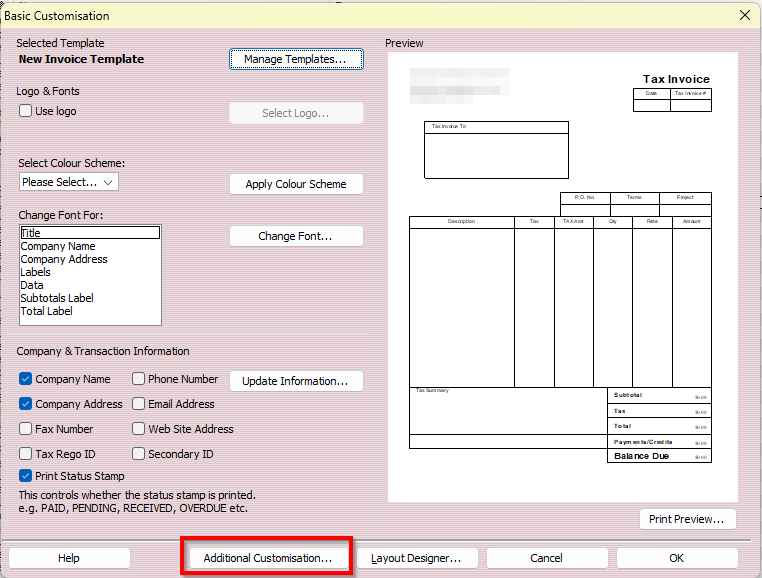Uncheck the Company Address checkbox
762x578 pixels.
pyautogui.click(x=25, y=403)
